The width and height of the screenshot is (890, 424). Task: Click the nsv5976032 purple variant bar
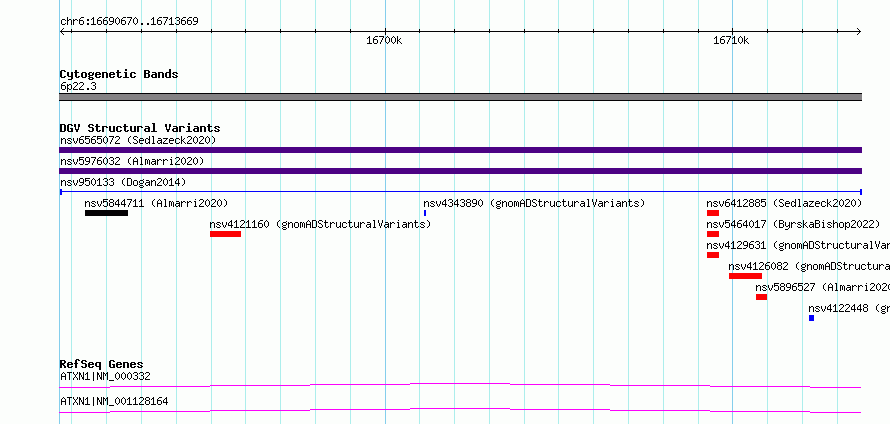460,171
